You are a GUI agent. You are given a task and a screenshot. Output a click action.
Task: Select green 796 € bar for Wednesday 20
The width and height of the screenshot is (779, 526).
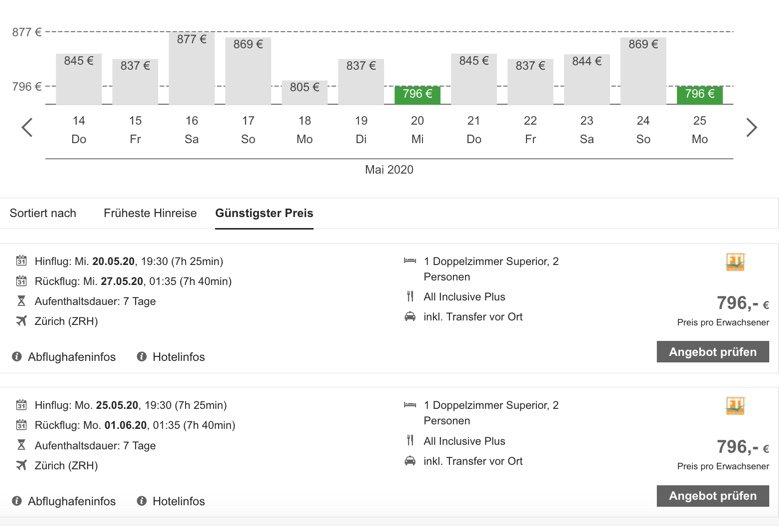tap(417, 95)
